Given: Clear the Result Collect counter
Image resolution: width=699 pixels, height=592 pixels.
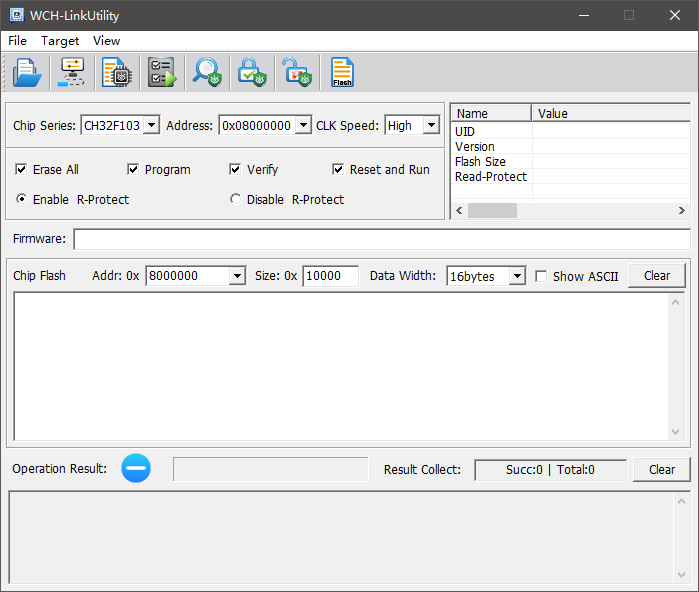Looking at the screenshot, I should point(662,469).
